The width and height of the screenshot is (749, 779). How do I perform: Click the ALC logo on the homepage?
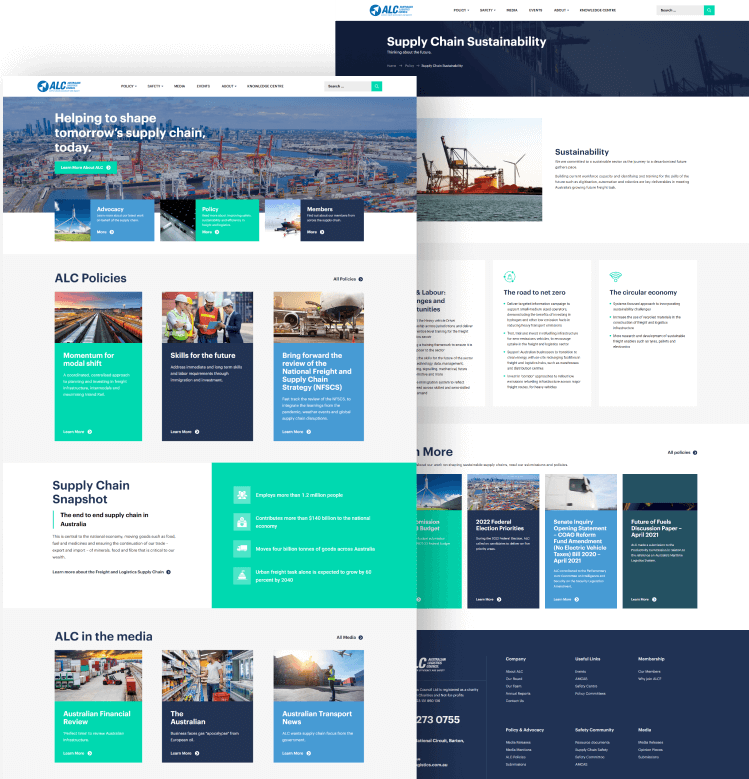(x=59, y=86)
